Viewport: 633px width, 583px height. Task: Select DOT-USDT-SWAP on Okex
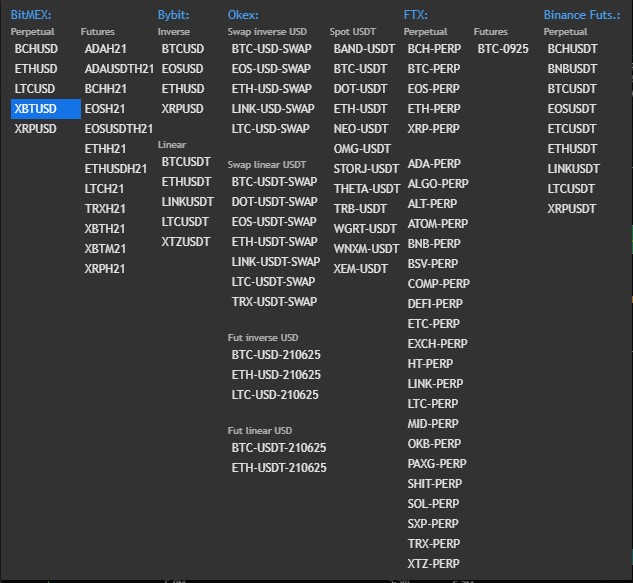[275, 202]
